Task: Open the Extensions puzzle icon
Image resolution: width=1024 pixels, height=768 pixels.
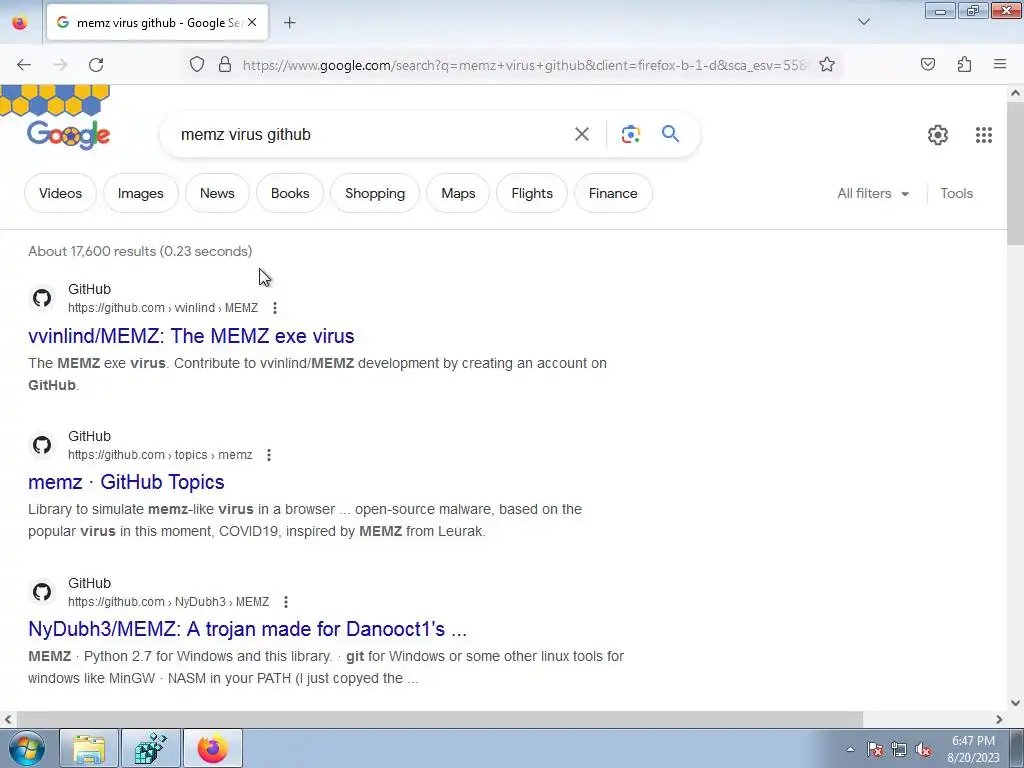Action: click(x=964, y=65)
